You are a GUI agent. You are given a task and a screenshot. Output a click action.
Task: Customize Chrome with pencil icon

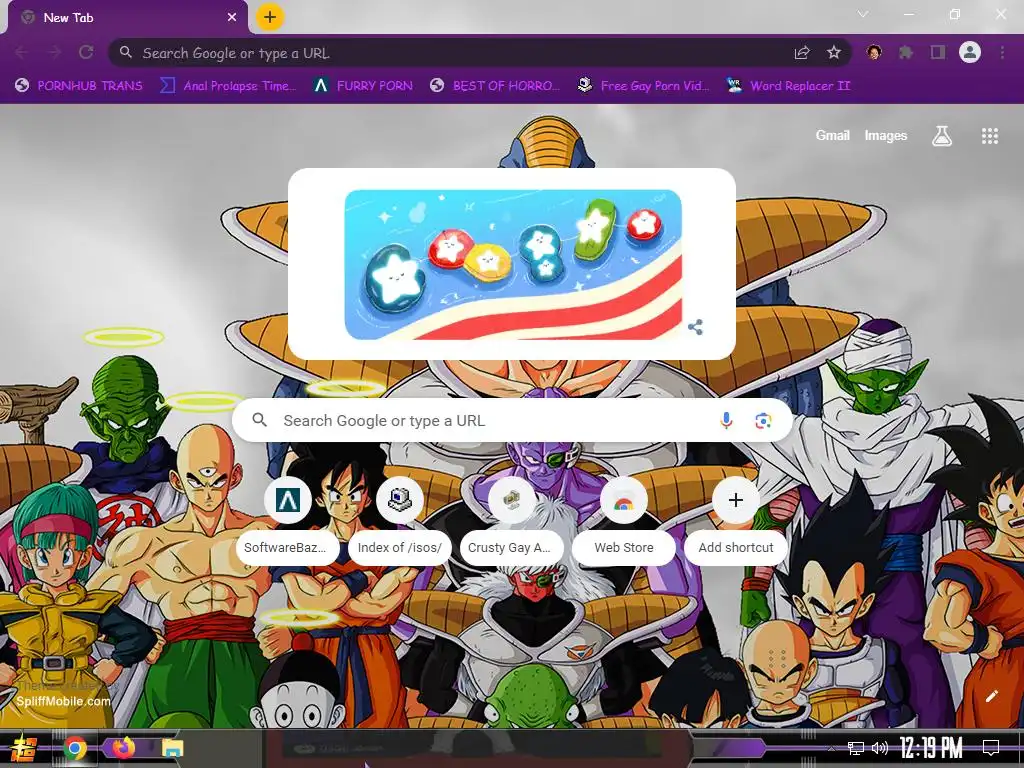pos(991,696)
